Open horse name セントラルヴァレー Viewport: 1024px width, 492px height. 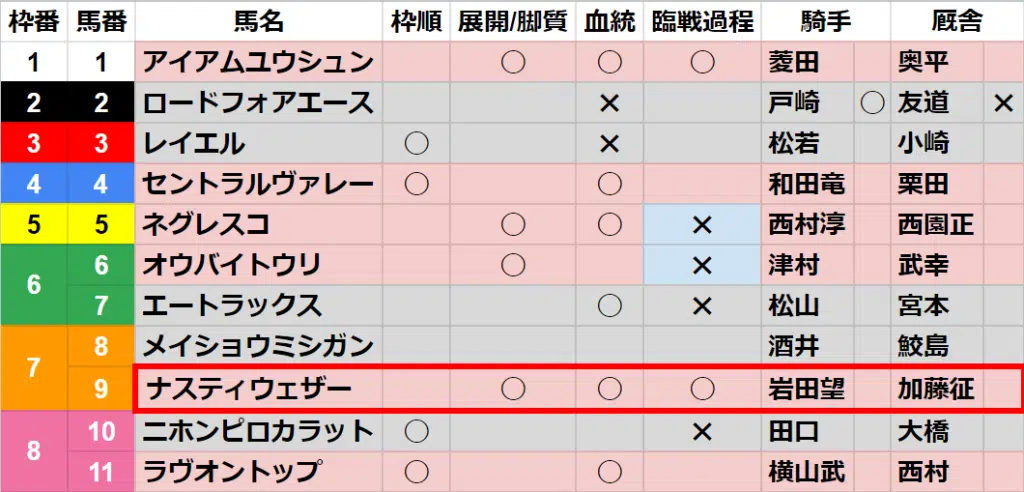(x=258, y=184)
